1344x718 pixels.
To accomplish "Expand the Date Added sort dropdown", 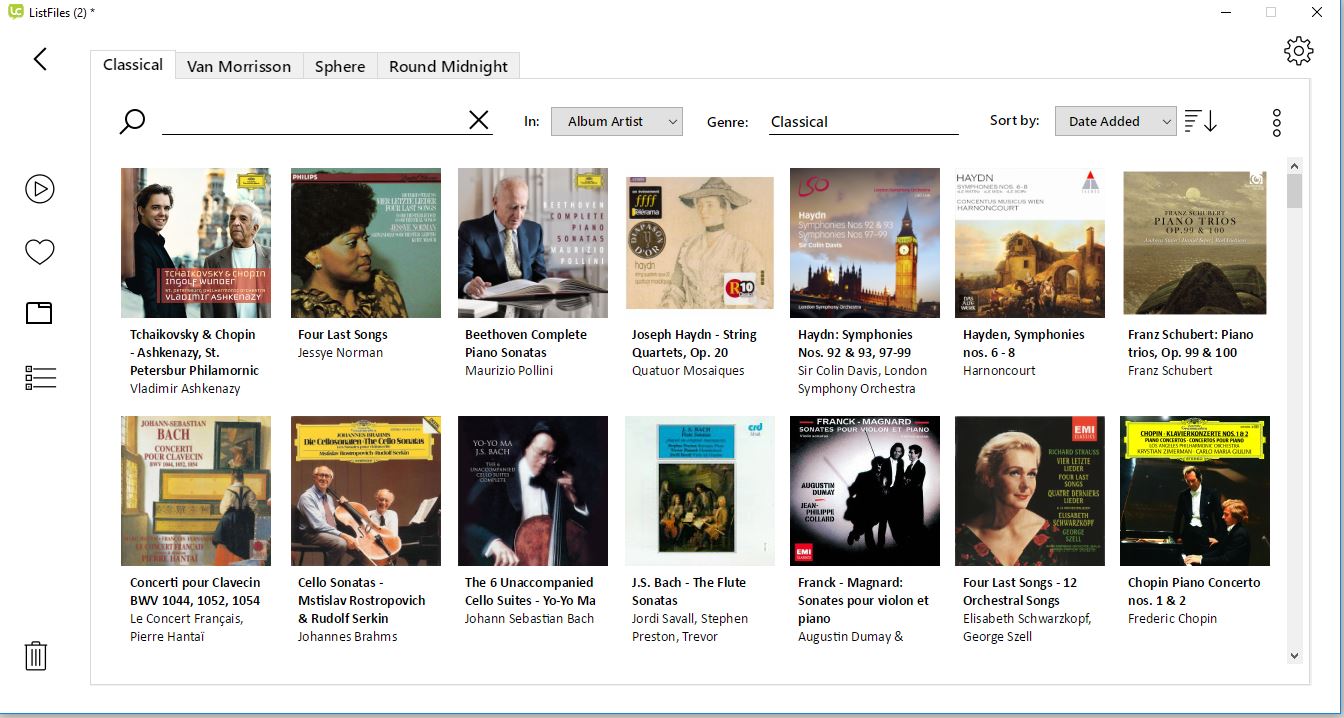I will [1114, 121].
